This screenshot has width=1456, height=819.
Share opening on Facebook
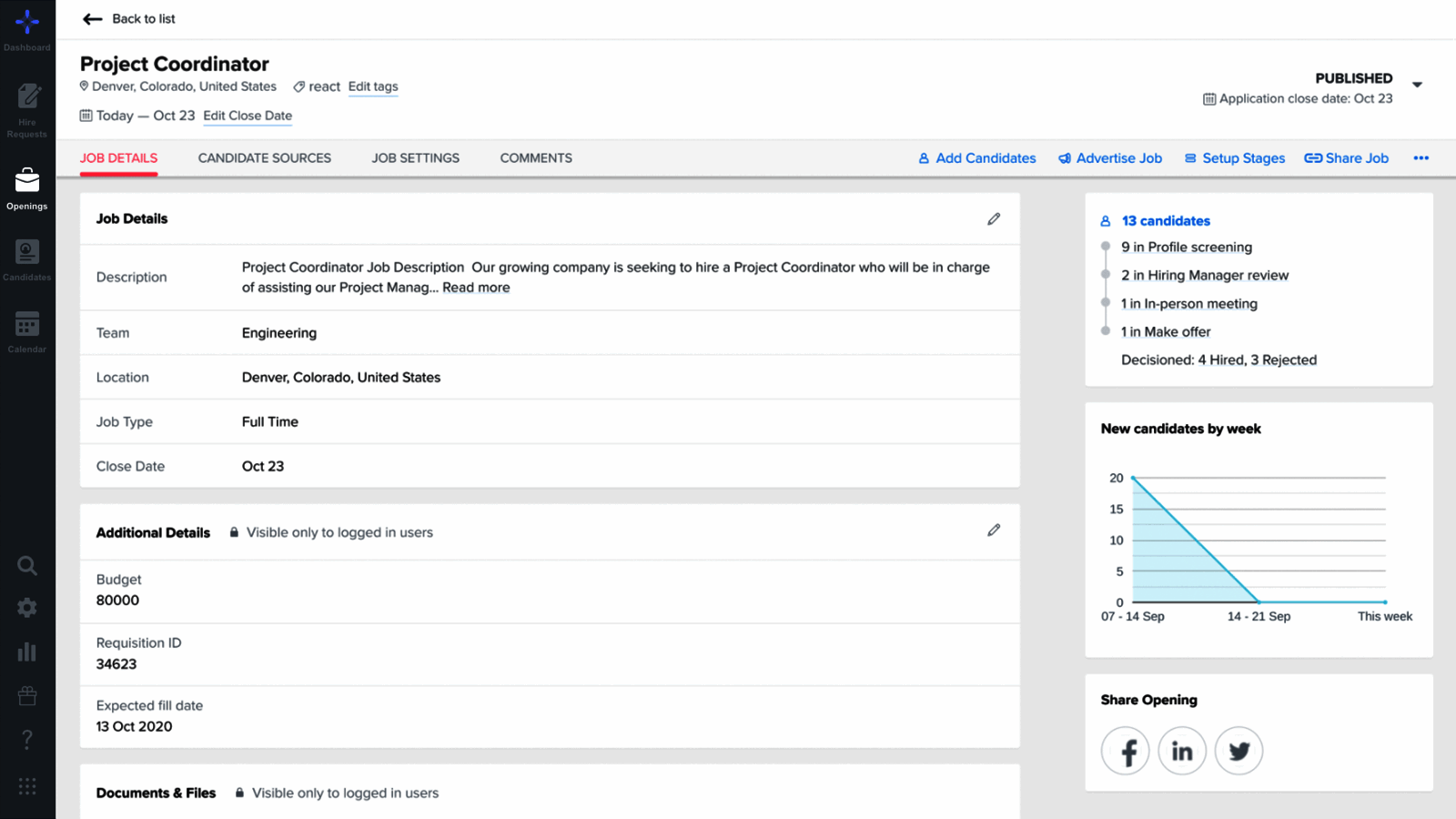(1126, 751)
